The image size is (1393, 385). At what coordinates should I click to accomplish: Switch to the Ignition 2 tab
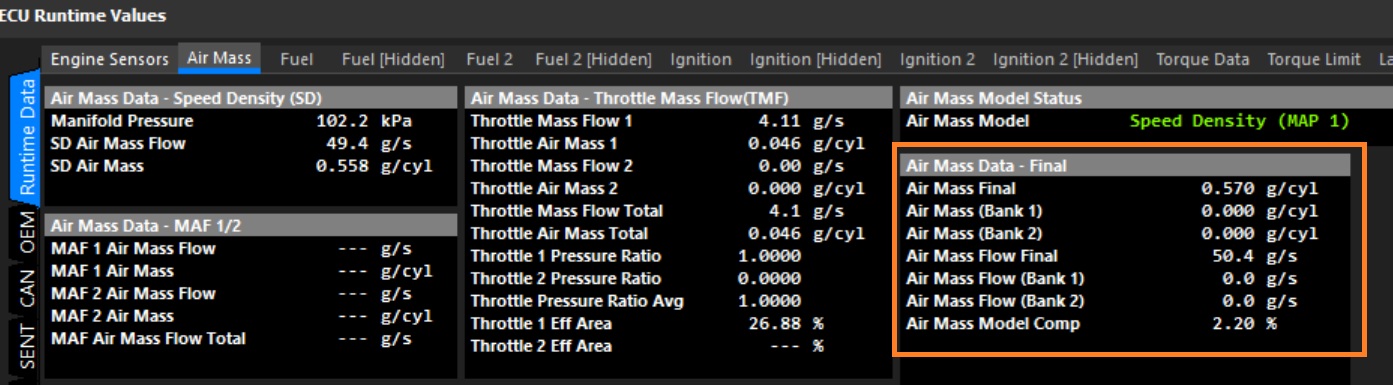coord(937,59)
